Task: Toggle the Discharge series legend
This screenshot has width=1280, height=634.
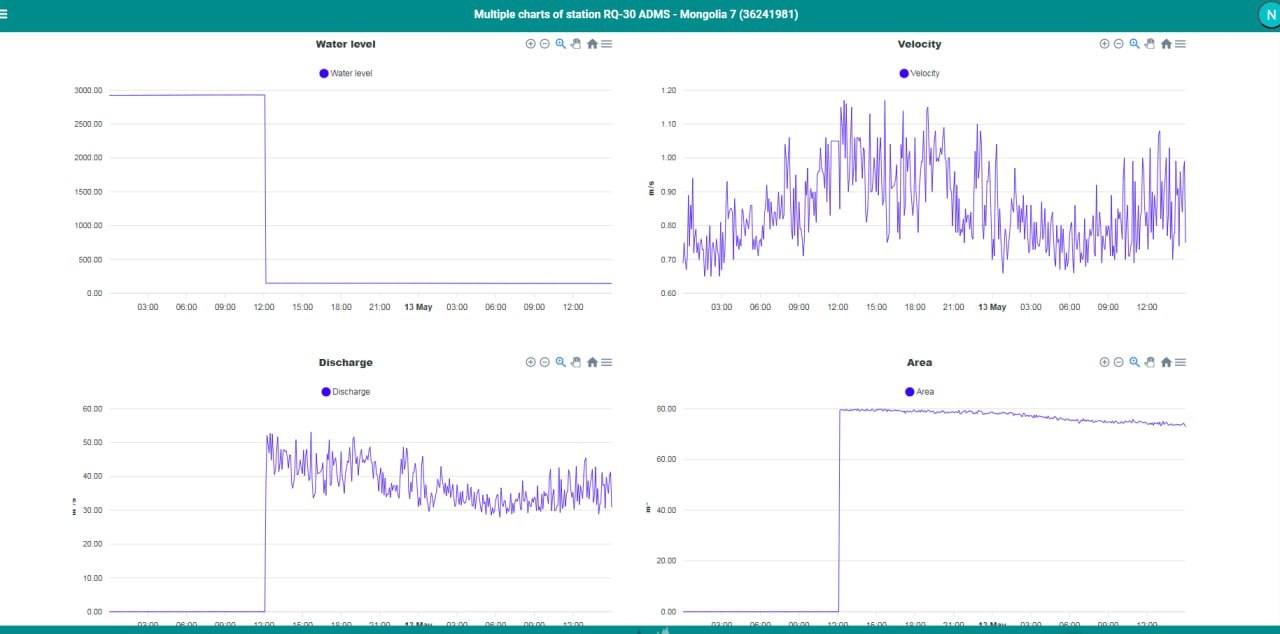Action: tap(346, 392)
